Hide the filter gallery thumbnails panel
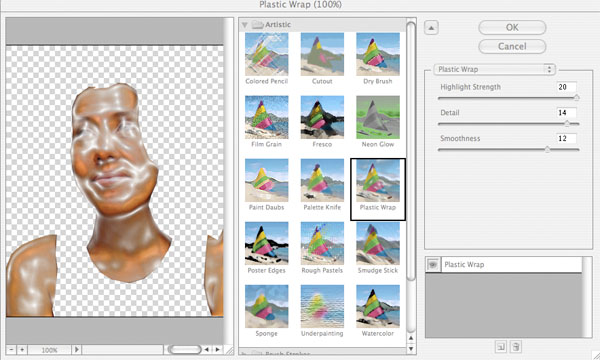Image resolution: width=600 pixels, height=360 pixels. (x=431, y=28)
